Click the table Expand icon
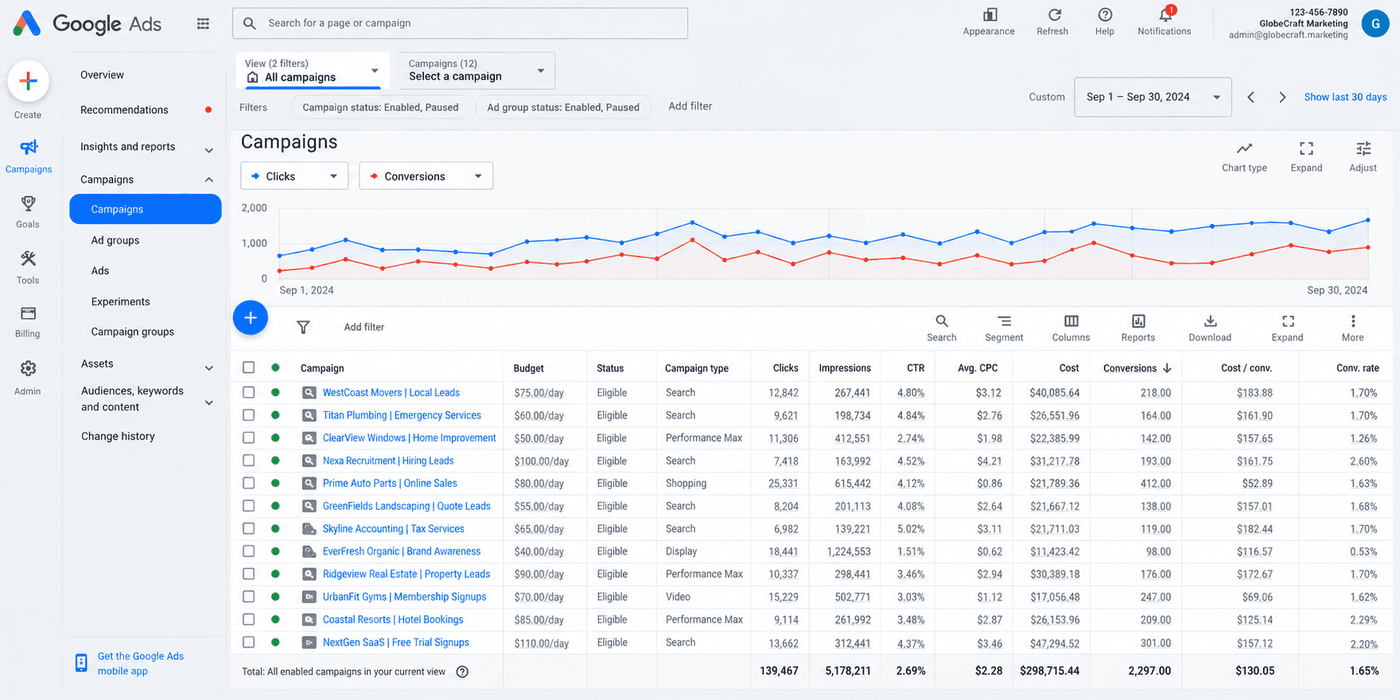 point(1287,321)
